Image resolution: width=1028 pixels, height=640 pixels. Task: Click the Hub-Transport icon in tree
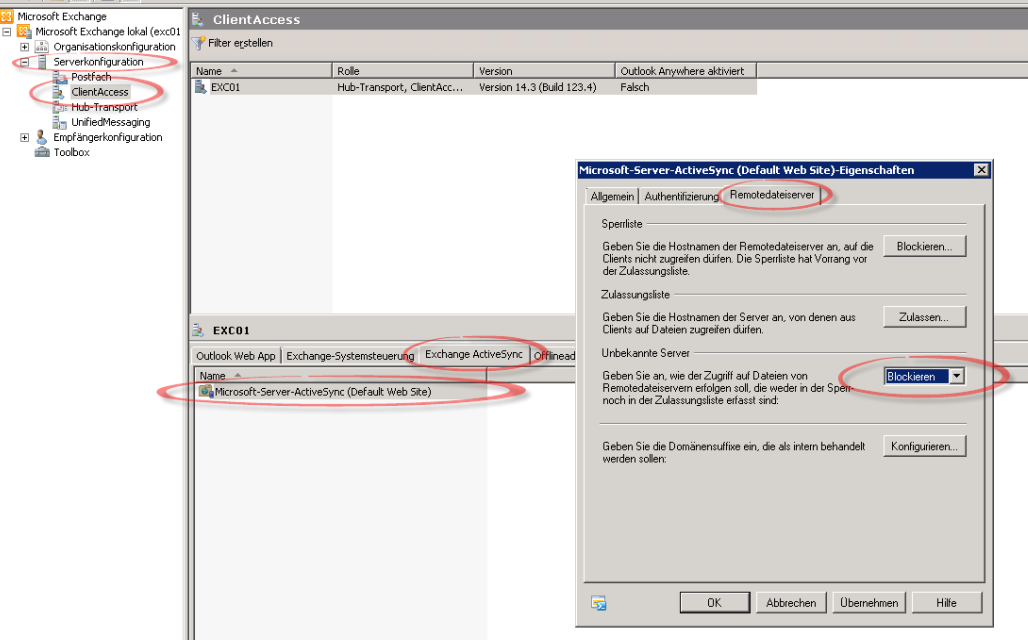point(60,107)
